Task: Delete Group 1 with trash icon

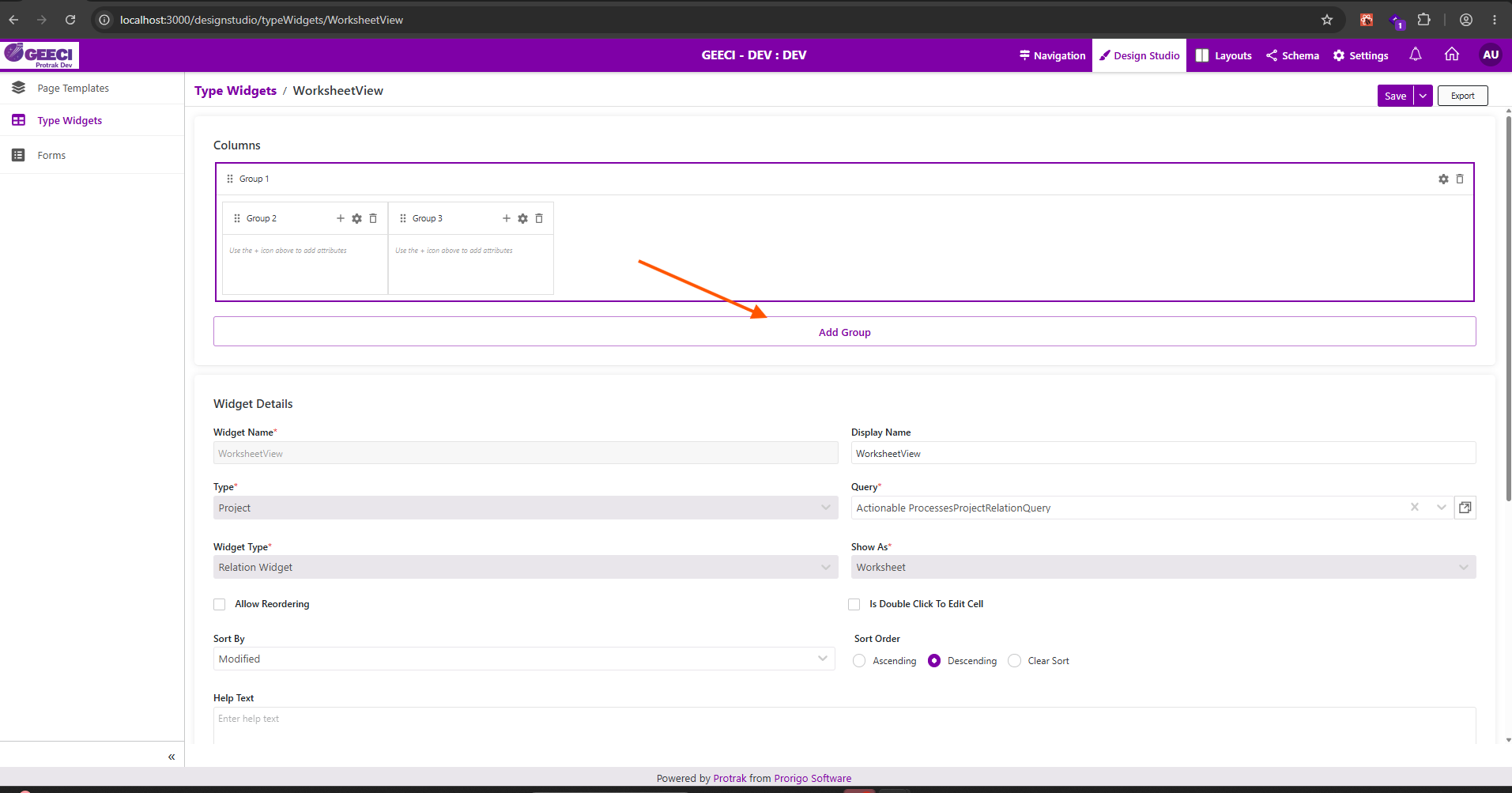Action: (1460, 179)
